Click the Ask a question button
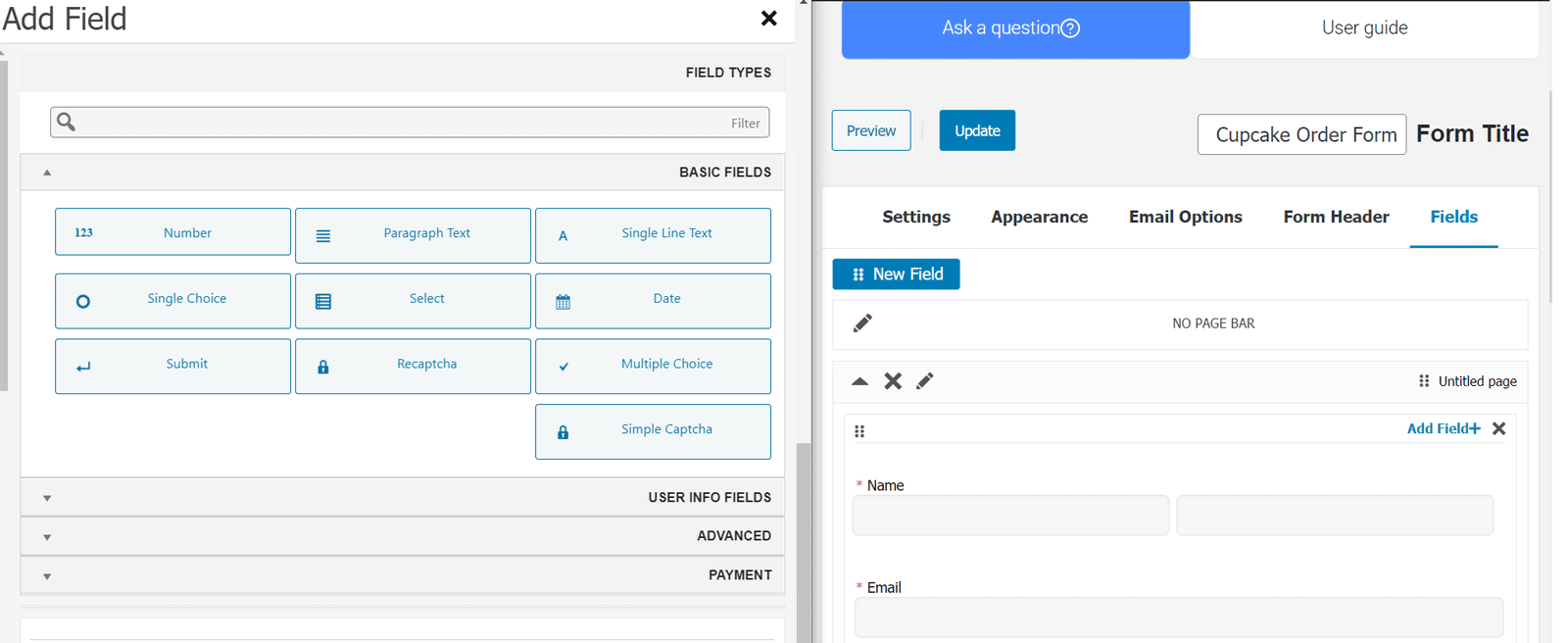Viewport: 1568px width, 643px height. pyautogui.click(x=1015, y=28)
